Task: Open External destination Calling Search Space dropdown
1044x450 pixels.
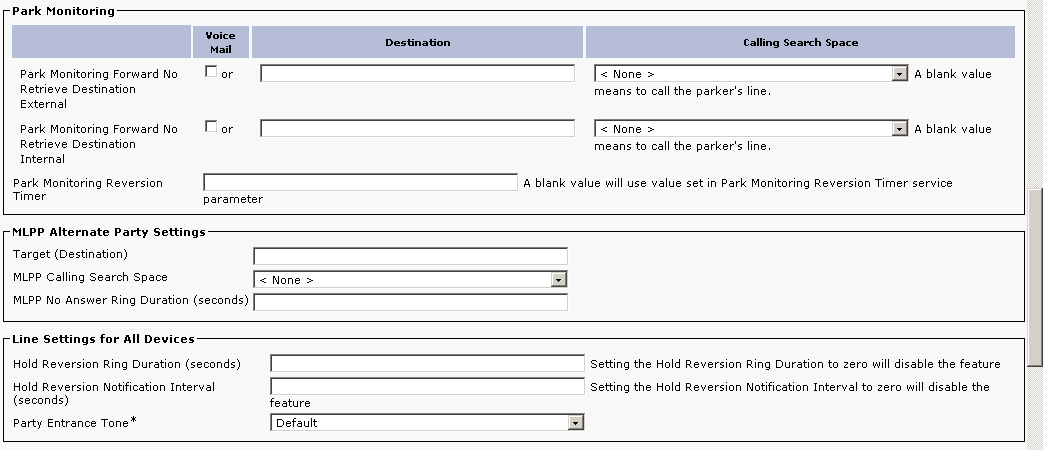Action: pos(750,74)
